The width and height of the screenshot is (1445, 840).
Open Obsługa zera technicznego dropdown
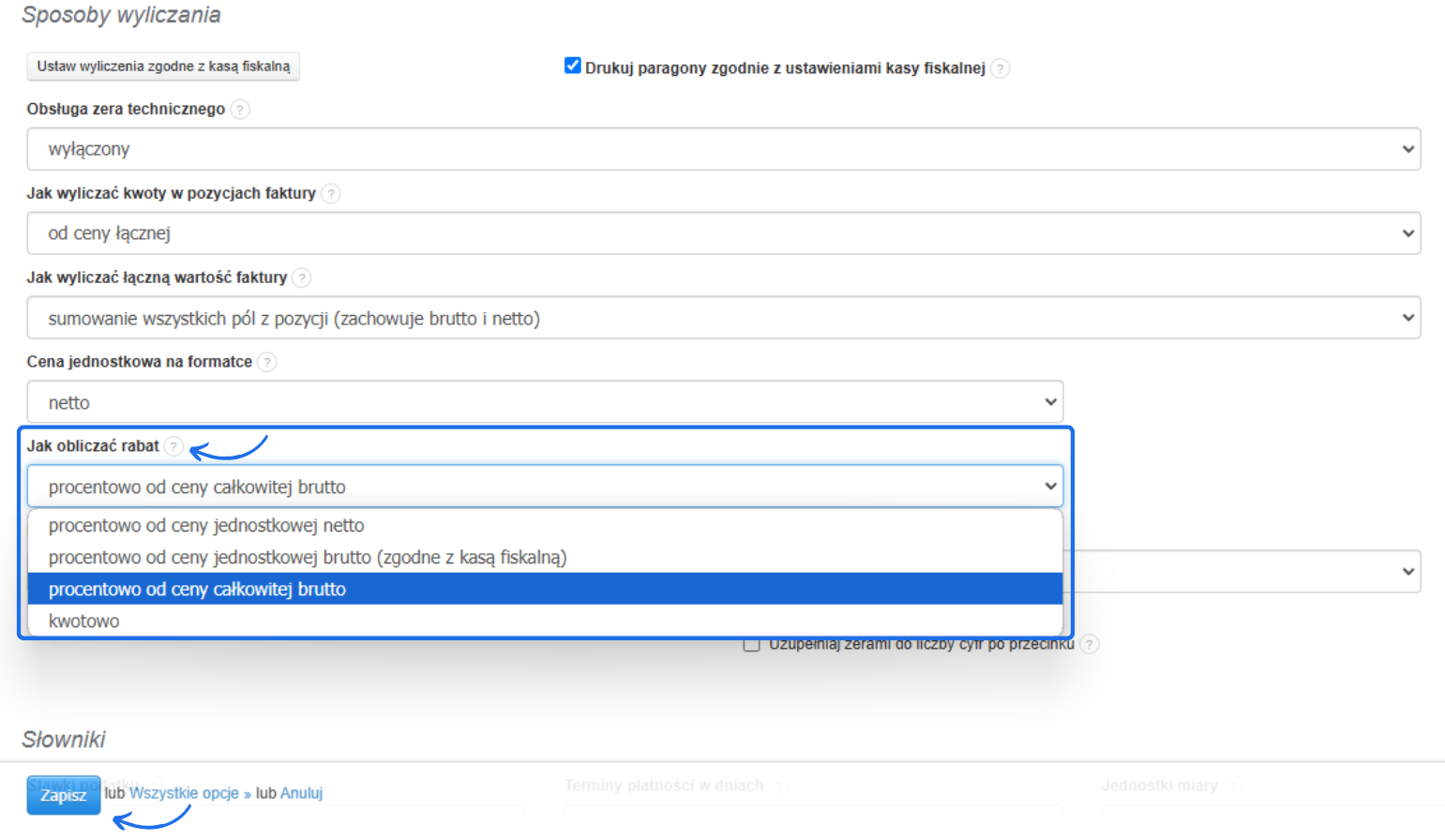(x=723, y=149)
